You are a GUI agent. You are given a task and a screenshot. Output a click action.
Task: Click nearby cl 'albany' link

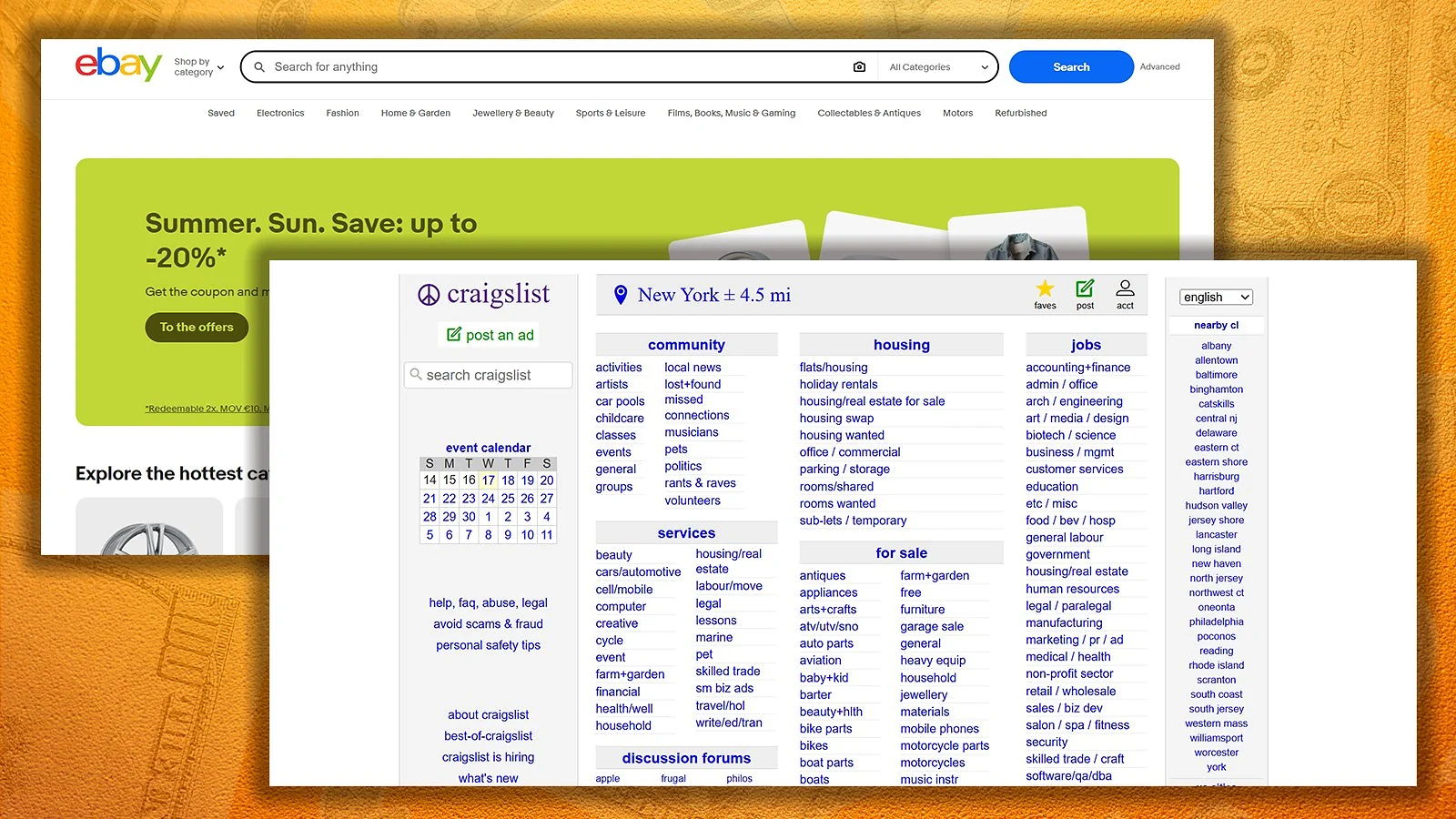(x=1216, y=346)
